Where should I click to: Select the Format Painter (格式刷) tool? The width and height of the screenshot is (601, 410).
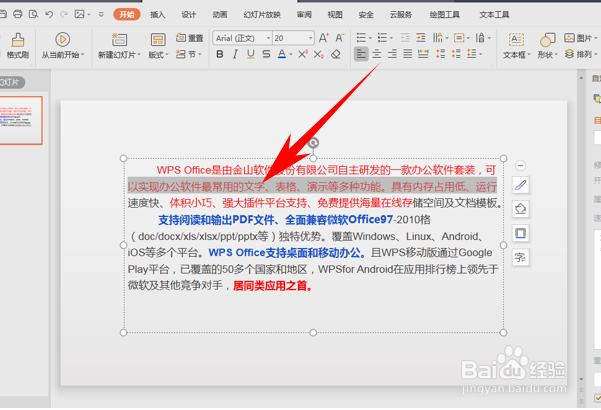[18, 46]
